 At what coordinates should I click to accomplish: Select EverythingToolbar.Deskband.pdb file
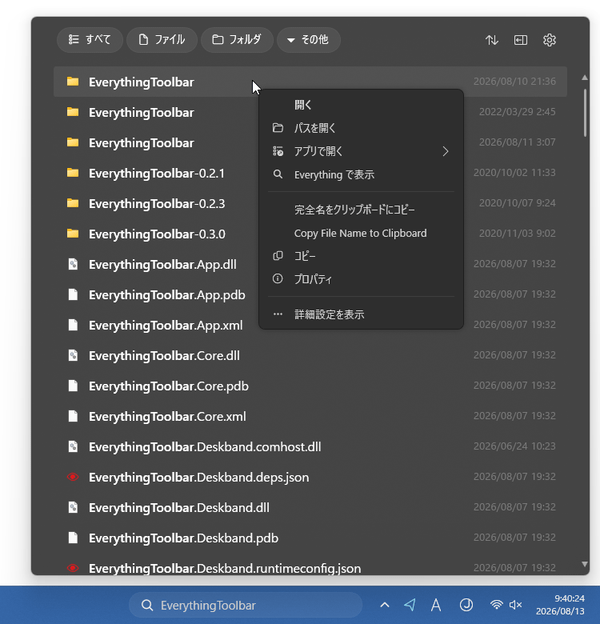point(310,538)
